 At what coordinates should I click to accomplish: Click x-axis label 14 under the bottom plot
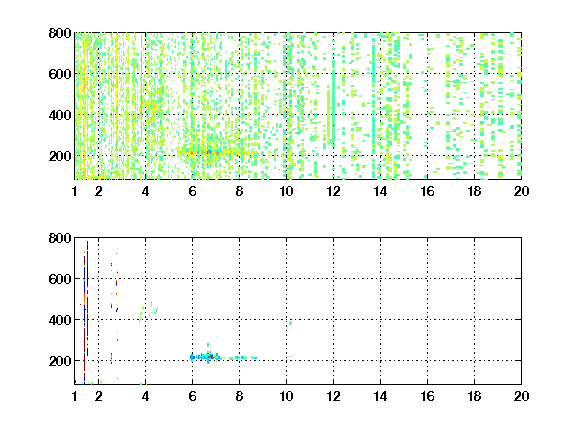[x=380, y=396]
